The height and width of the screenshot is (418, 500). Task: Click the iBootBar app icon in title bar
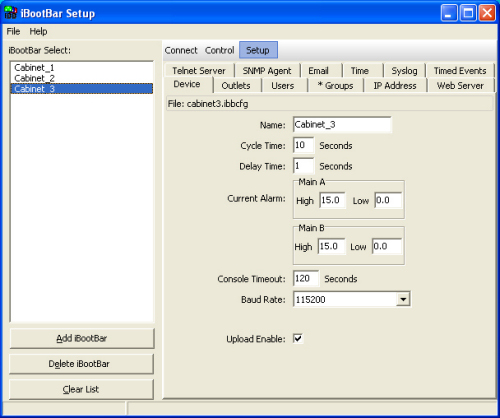[10, 13]
